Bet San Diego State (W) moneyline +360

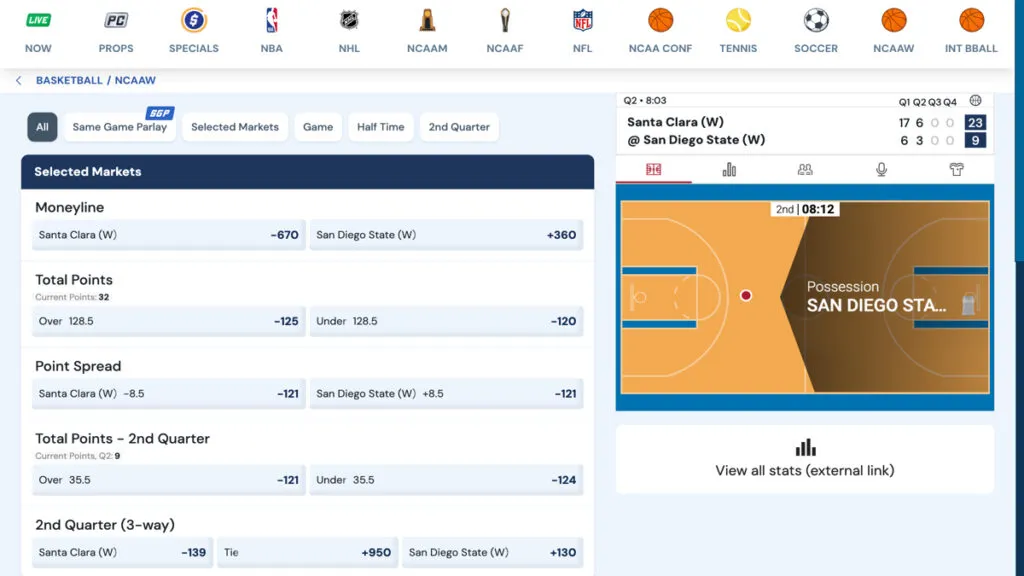point(446,235)
